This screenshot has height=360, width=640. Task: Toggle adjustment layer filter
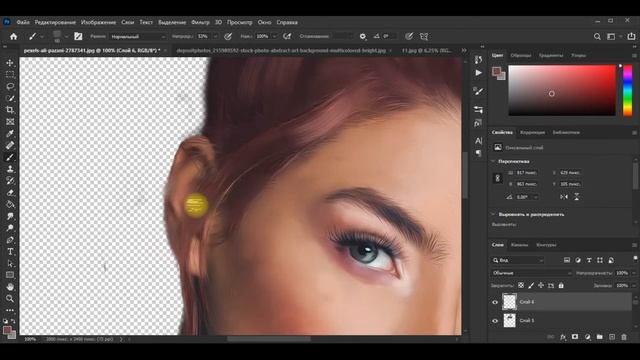tap(578, 260)
